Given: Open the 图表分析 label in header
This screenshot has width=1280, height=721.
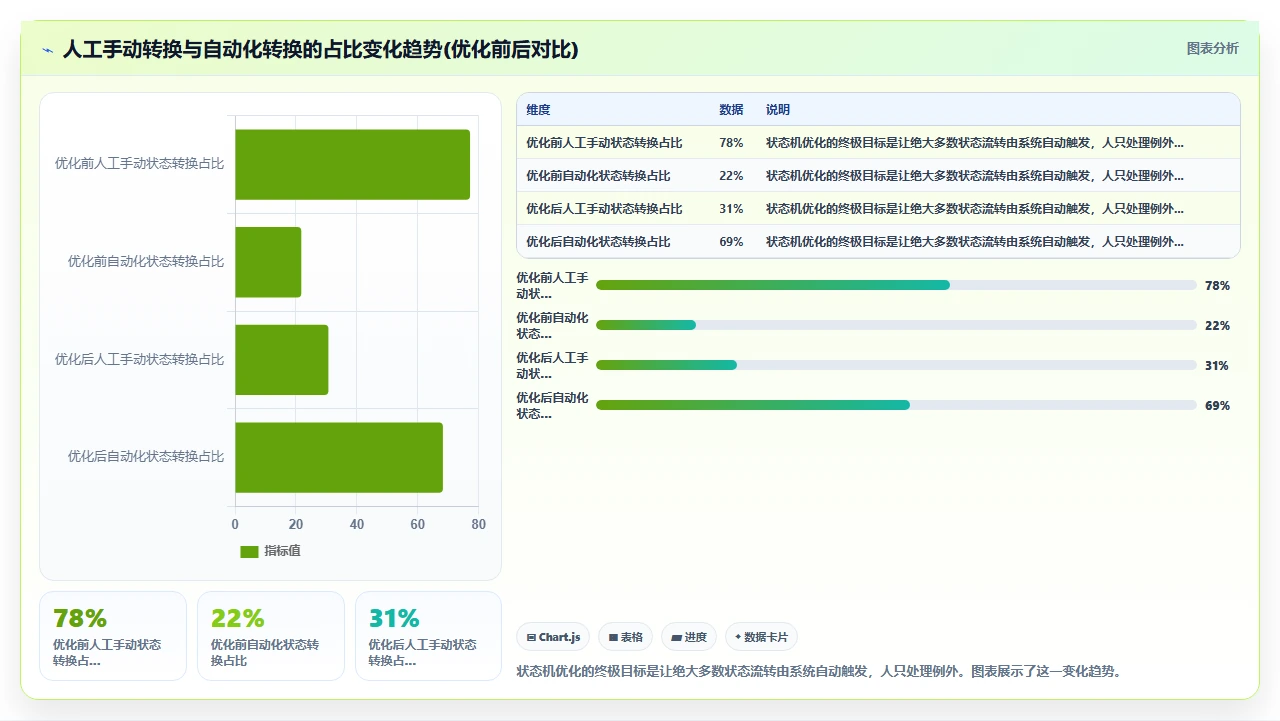Looking at the screenshot, I should [1212, 48].
